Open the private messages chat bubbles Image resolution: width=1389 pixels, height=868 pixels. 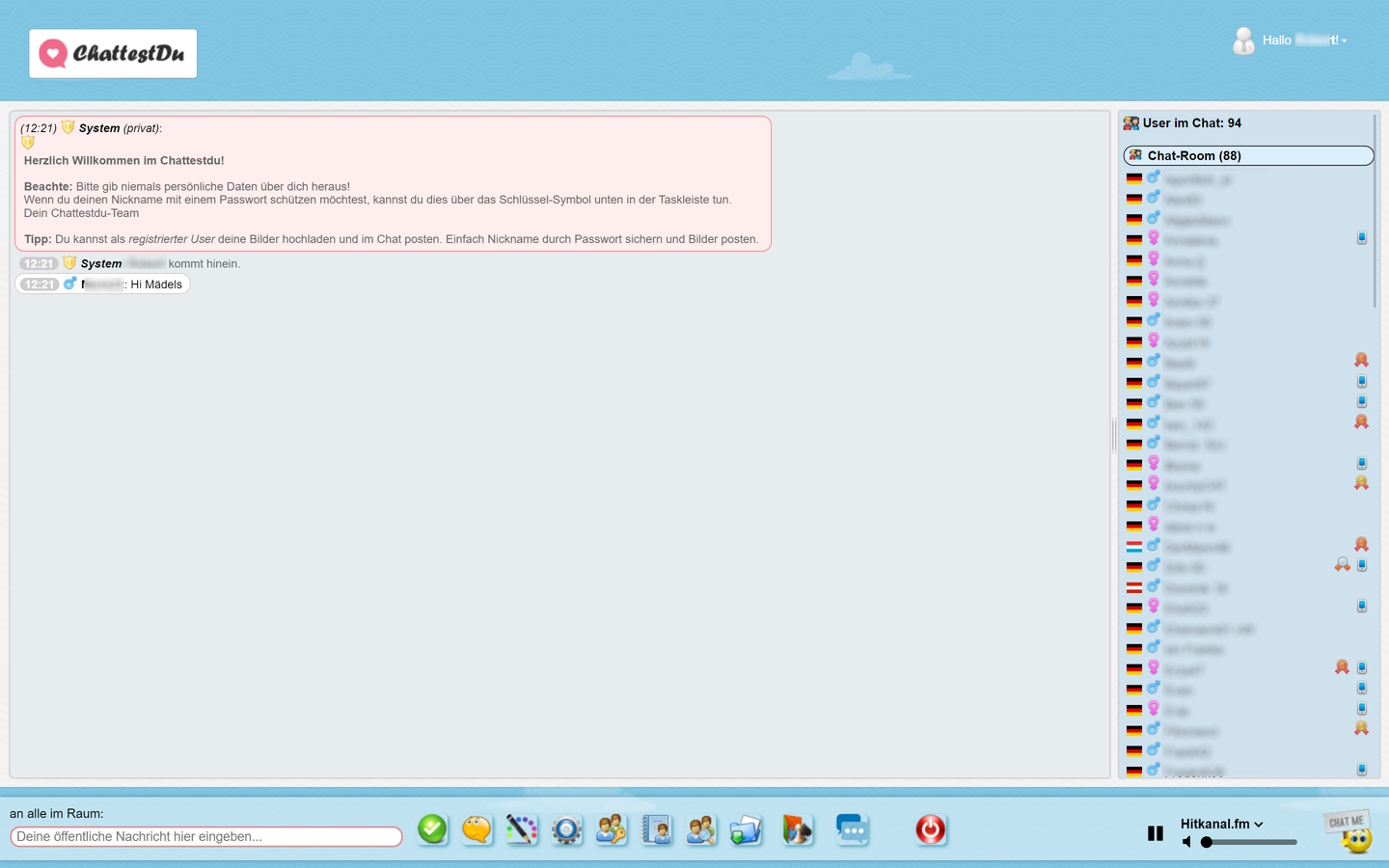point(852,829)
